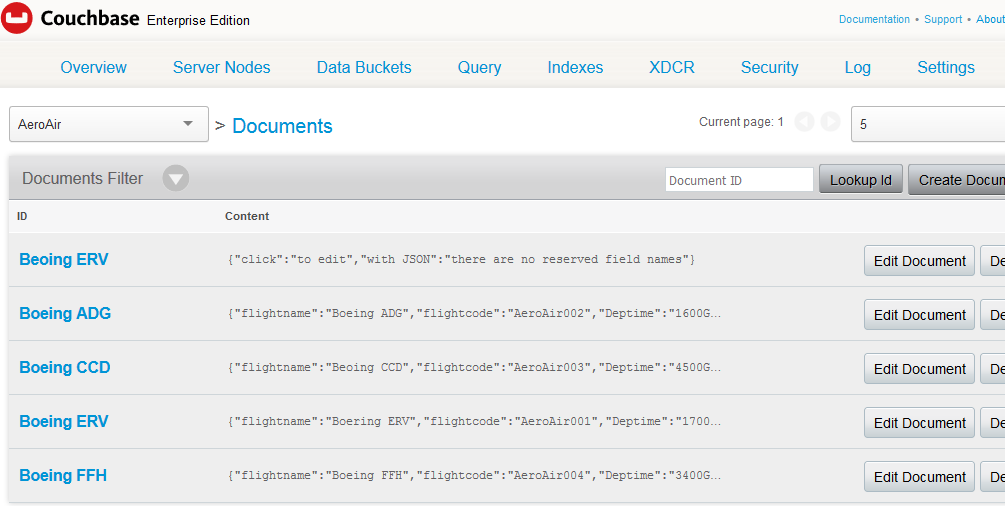Open the Boeing CCD document ID
Image resolution: width=1005 pixels, height=506 pixels.
tap(65, 367)
